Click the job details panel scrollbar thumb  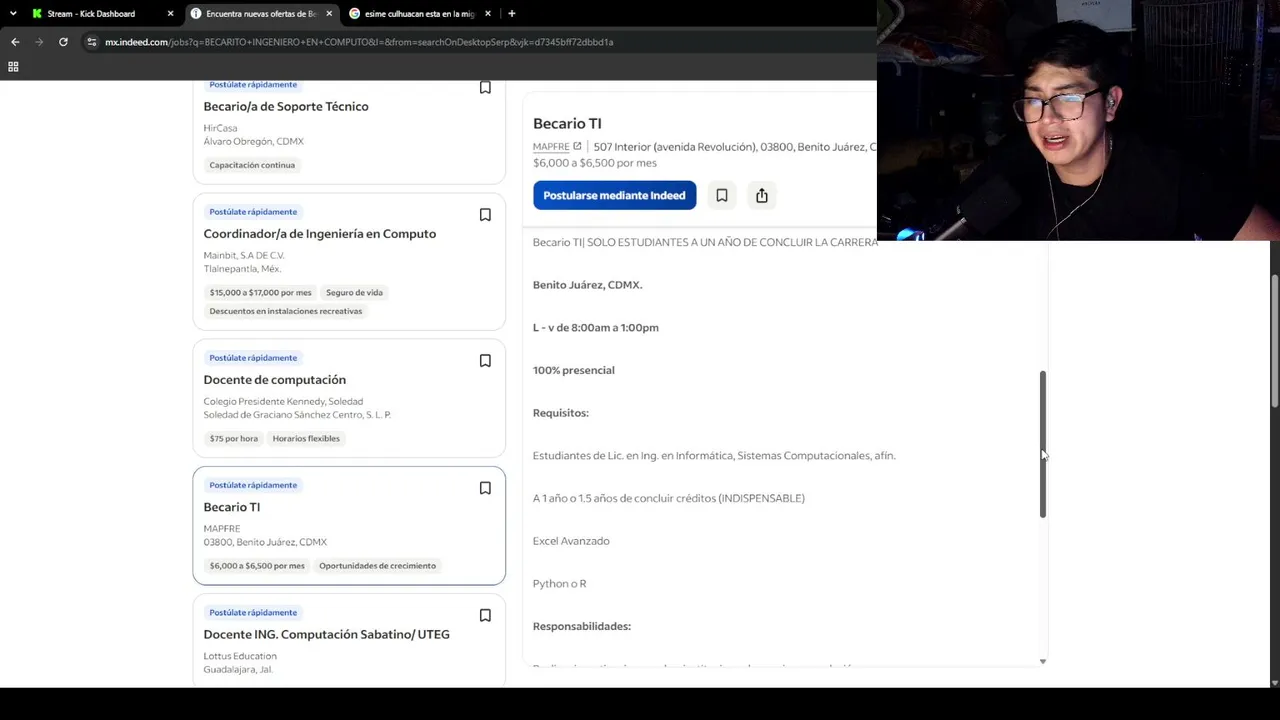point(1043,444)
